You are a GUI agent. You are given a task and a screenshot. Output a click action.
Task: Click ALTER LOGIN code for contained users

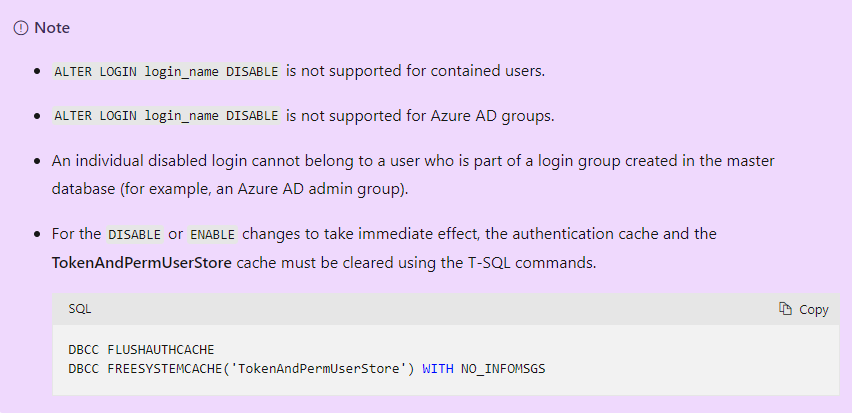click(x=166, y=72)
